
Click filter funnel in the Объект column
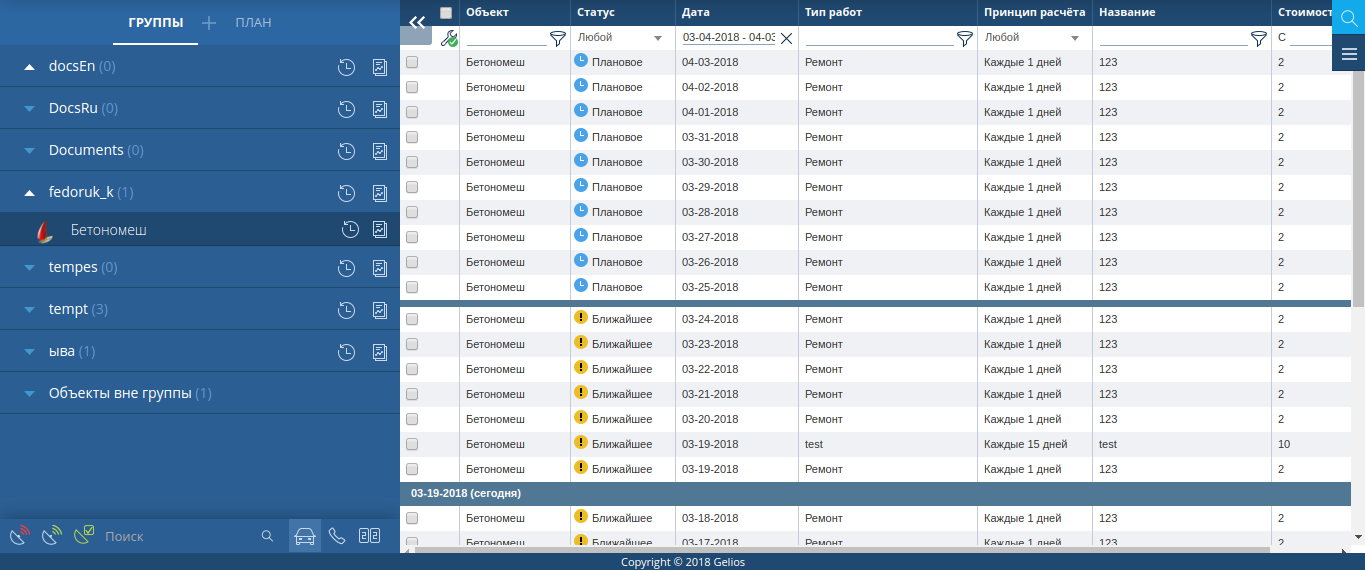[558, 38]
